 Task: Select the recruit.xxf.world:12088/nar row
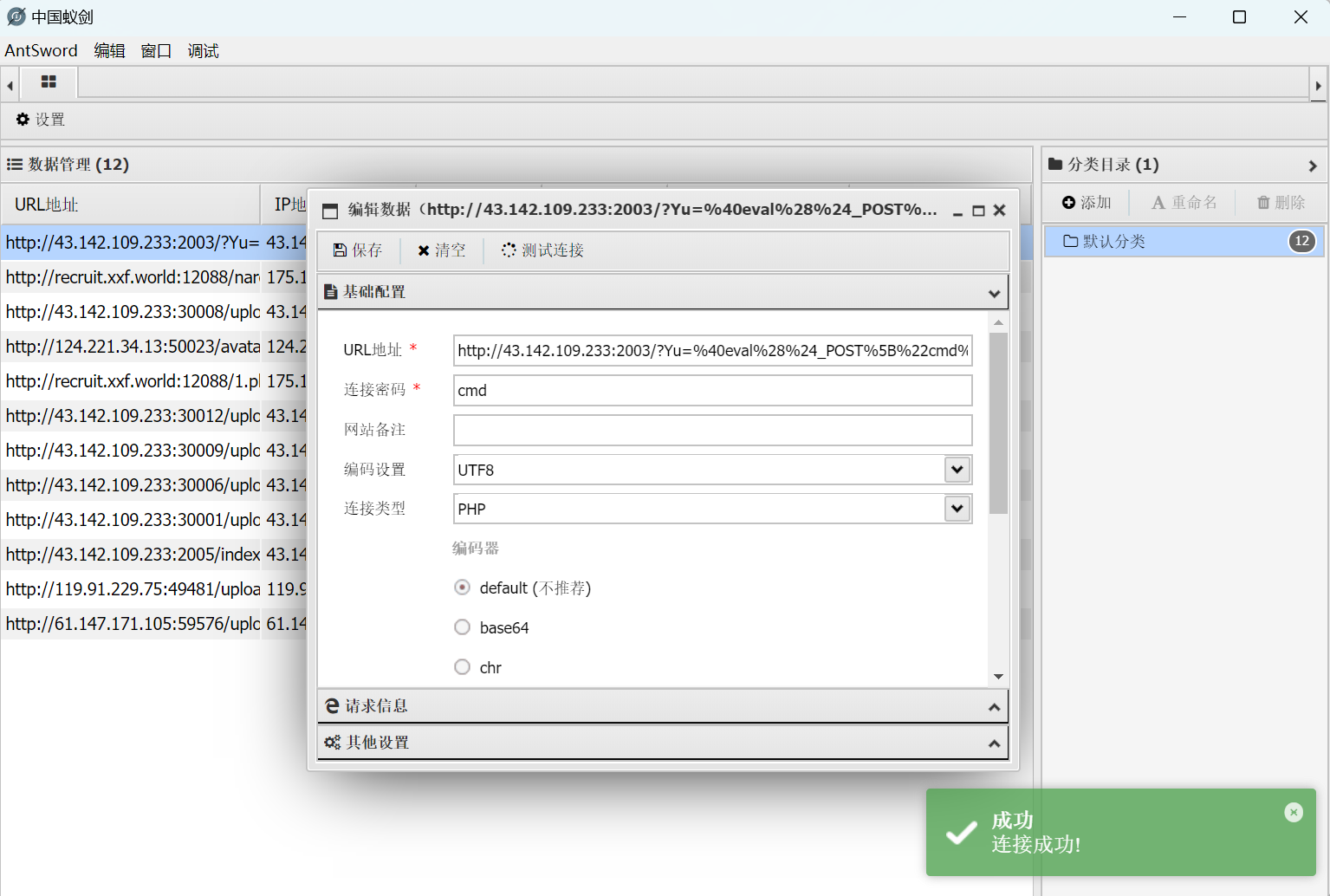pyautogui.click(x=154, y=277)
